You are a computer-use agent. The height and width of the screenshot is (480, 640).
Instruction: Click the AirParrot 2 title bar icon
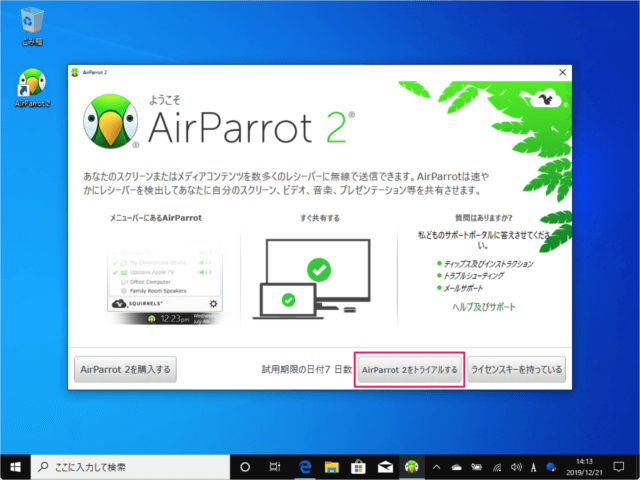click(75, 72)
